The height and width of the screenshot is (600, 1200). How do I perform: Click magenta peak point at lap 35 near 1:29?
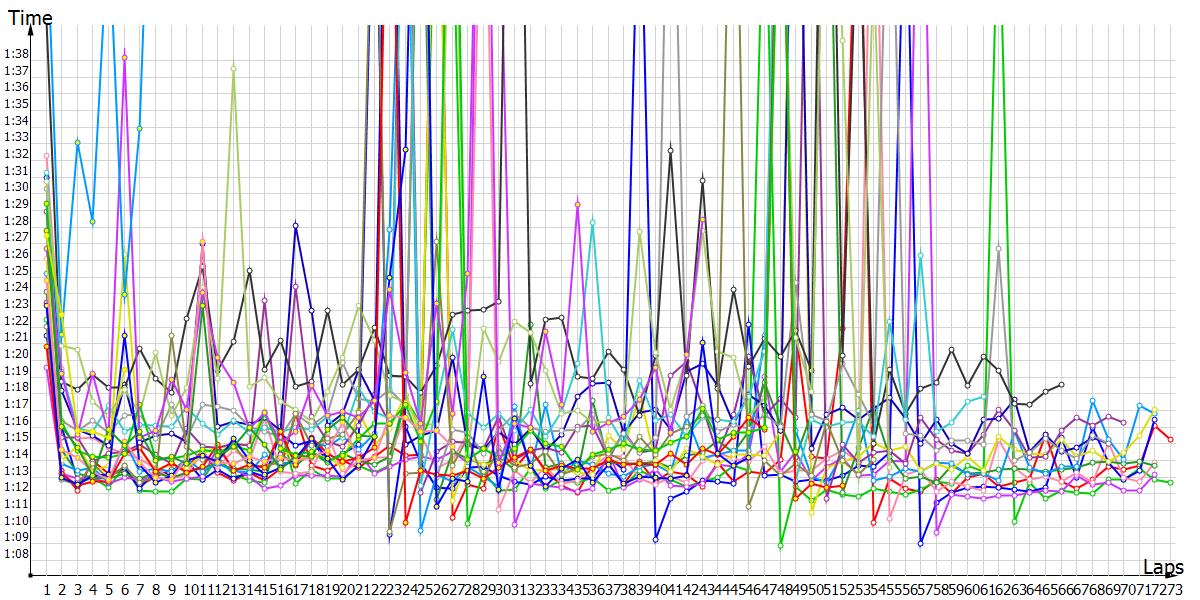[577, 204]
